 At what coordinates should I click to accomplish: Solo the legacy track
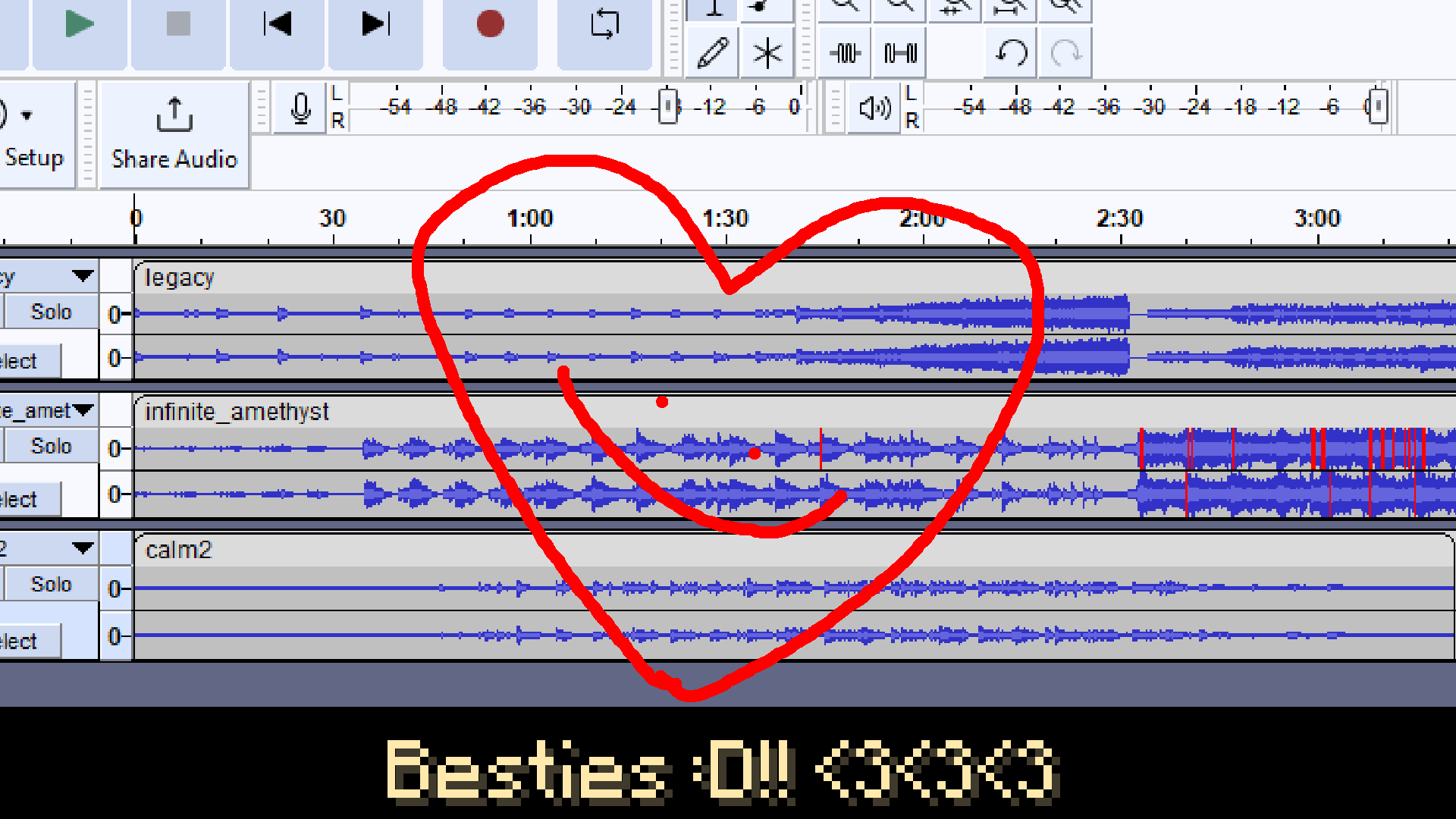click(51, 312)
